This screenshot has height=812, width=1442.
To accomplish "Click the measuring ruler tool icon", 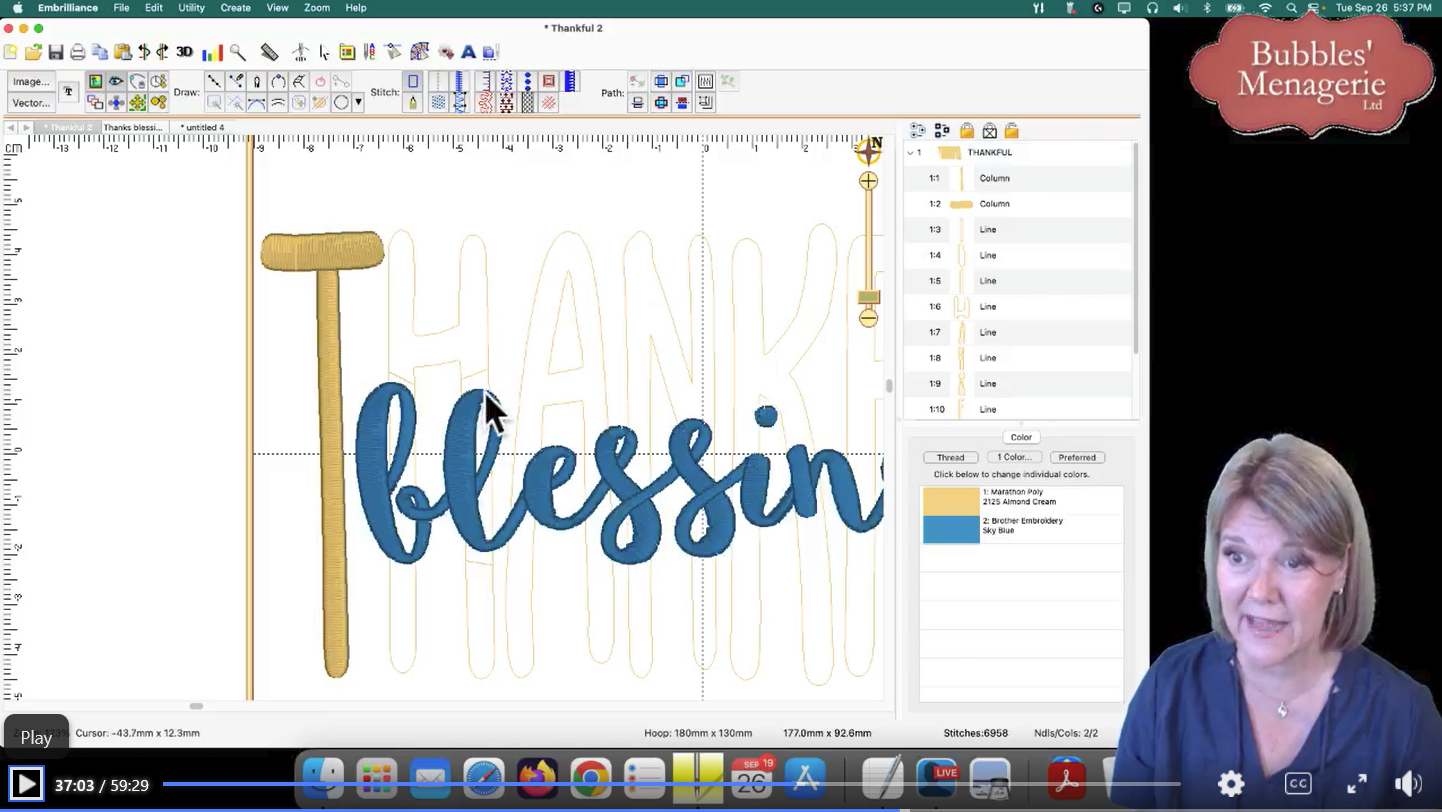I will coord(270,51).
